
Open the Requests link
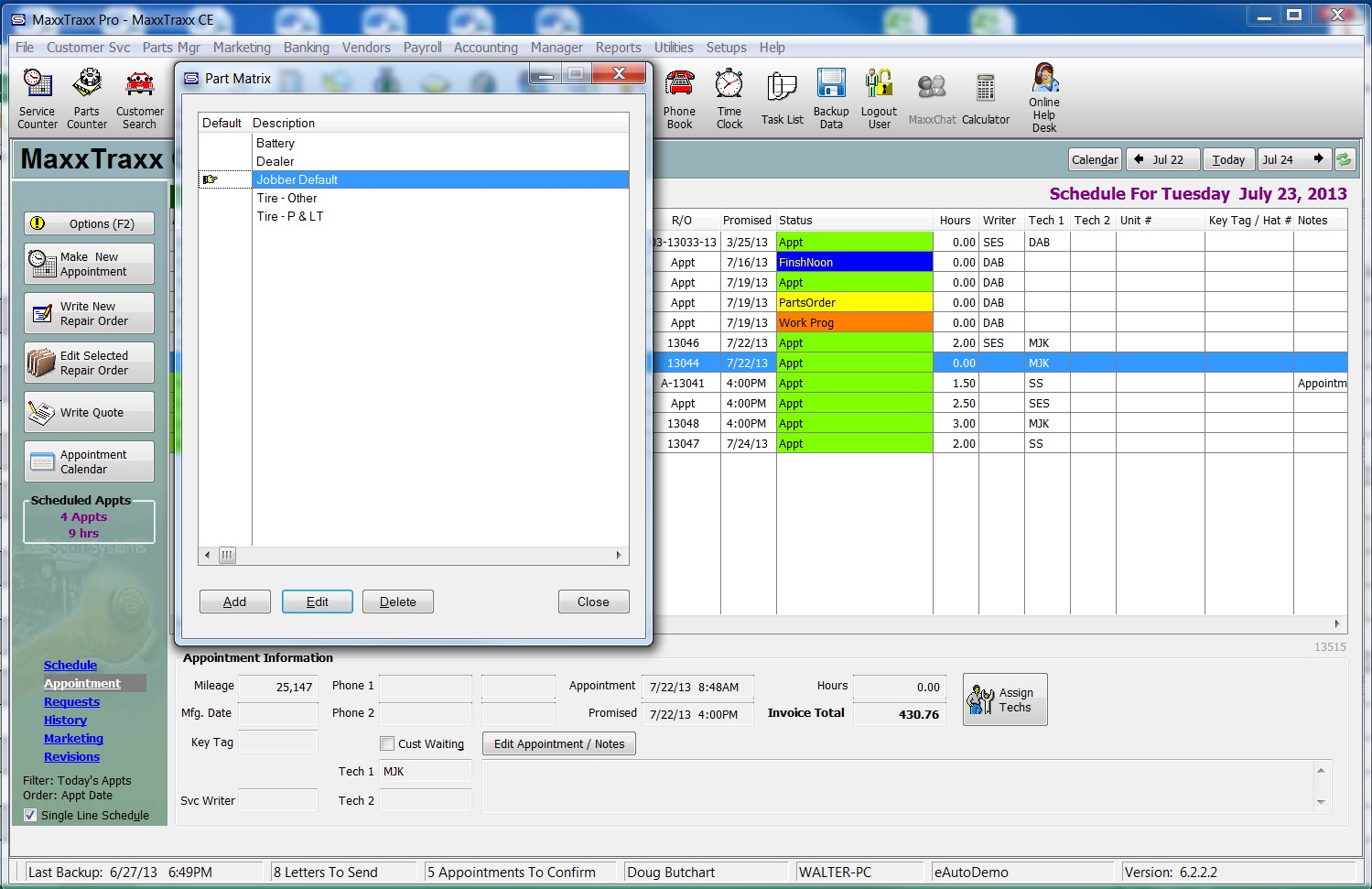click(x=71, y=702)
